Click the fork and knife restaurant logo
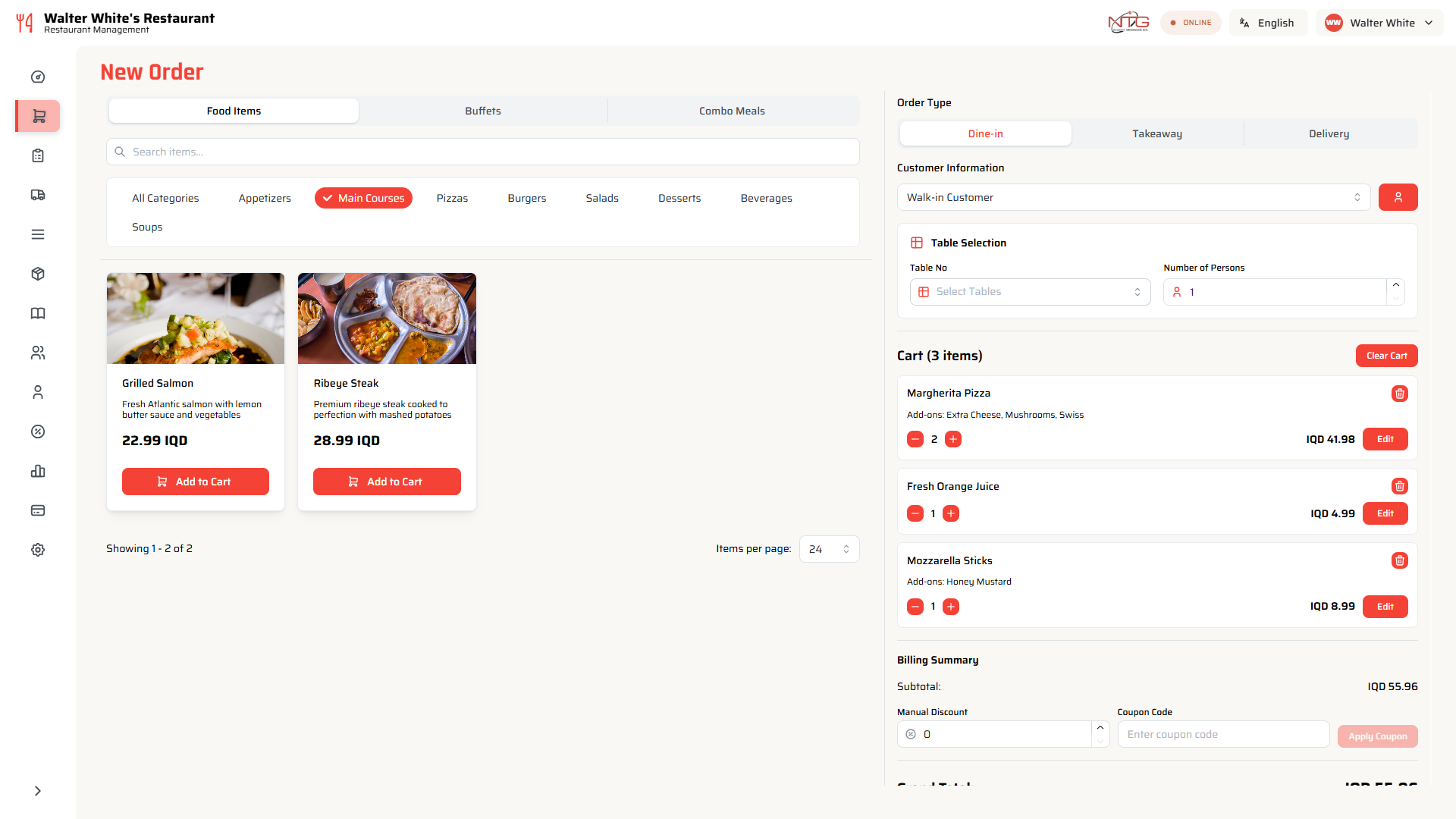The width and height of the screenshot is (1456, 819). point(24,23)
